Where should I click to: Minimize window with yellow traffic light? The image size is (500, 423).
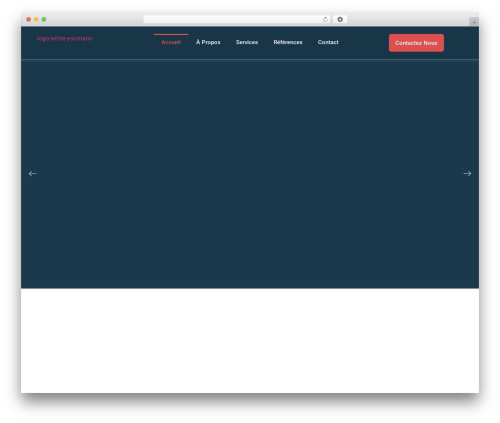tap(36, 20)
